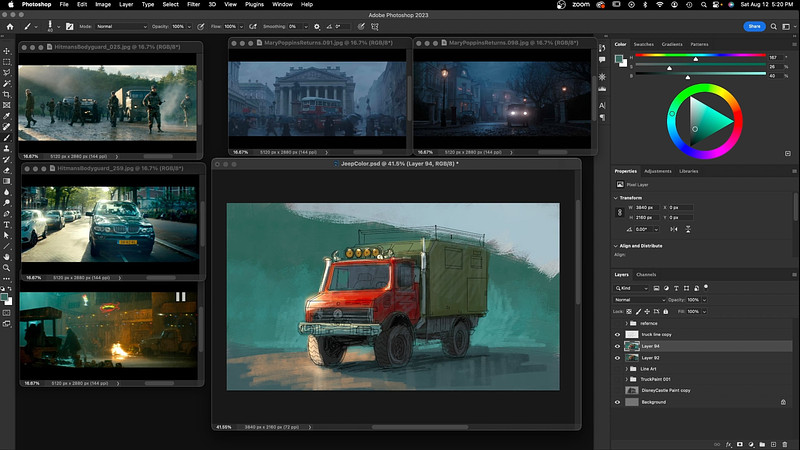Select the Type tool in the toolbar
The image size is (800, 450).
tap(7, 224)
